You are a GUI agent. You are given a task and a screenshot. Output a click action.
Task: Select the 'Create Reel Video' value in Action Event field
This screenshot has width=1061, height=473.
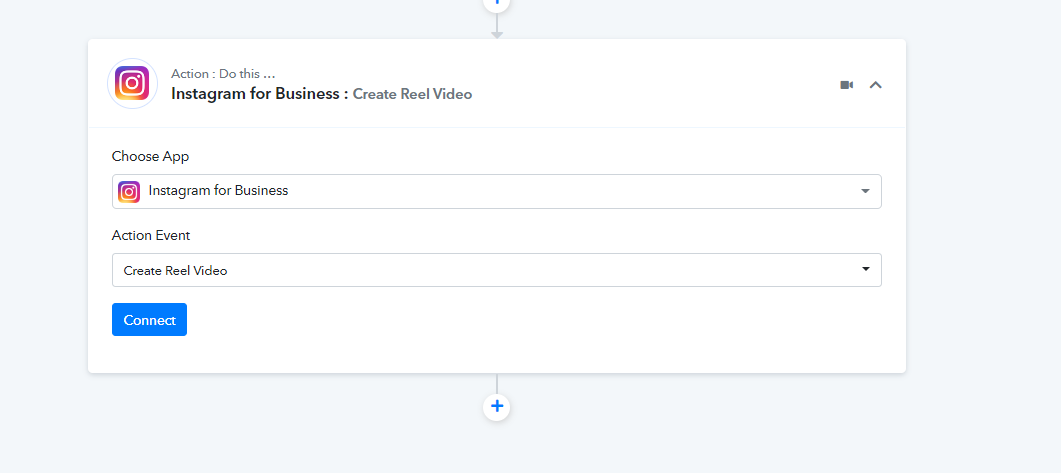(175, 270)
